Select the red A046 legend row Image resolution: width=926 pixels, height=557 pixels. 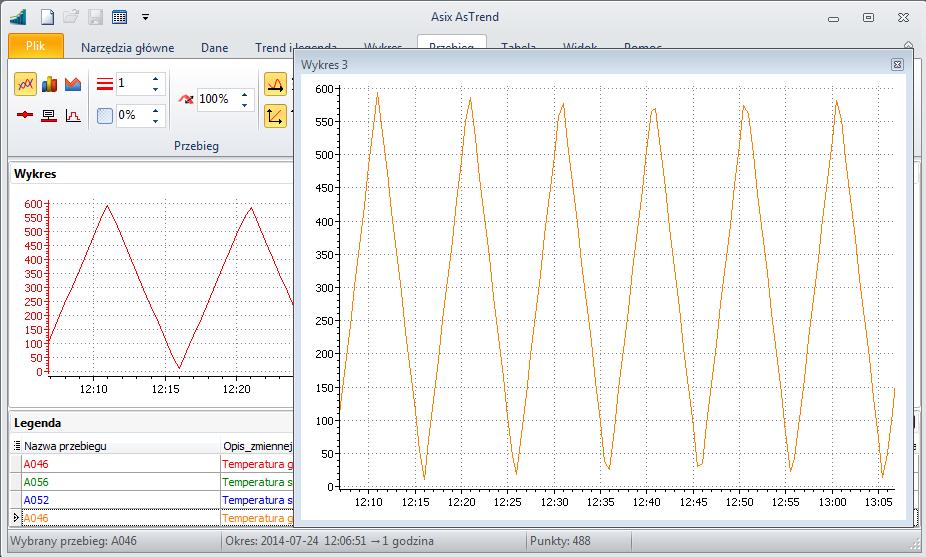click(121, 464)
